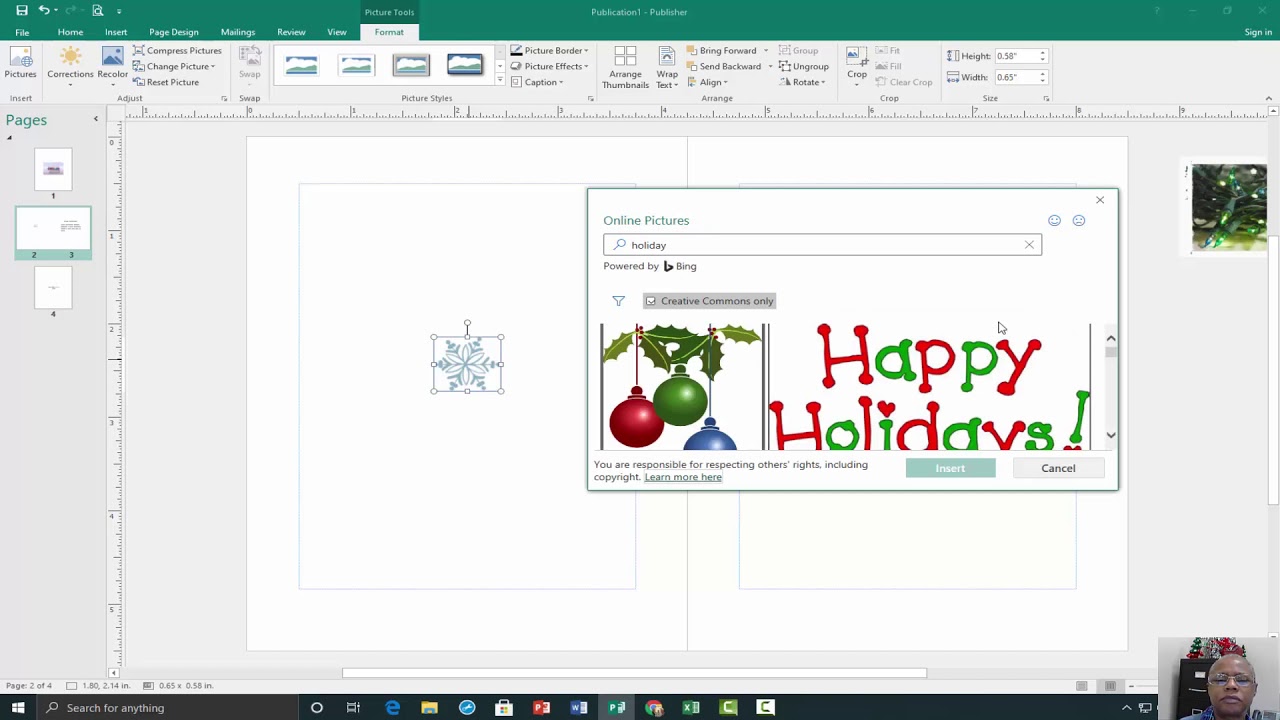Click Reset Picture
The width and height of the screenshot is (1280, 720).
click(x=166, y=82)
